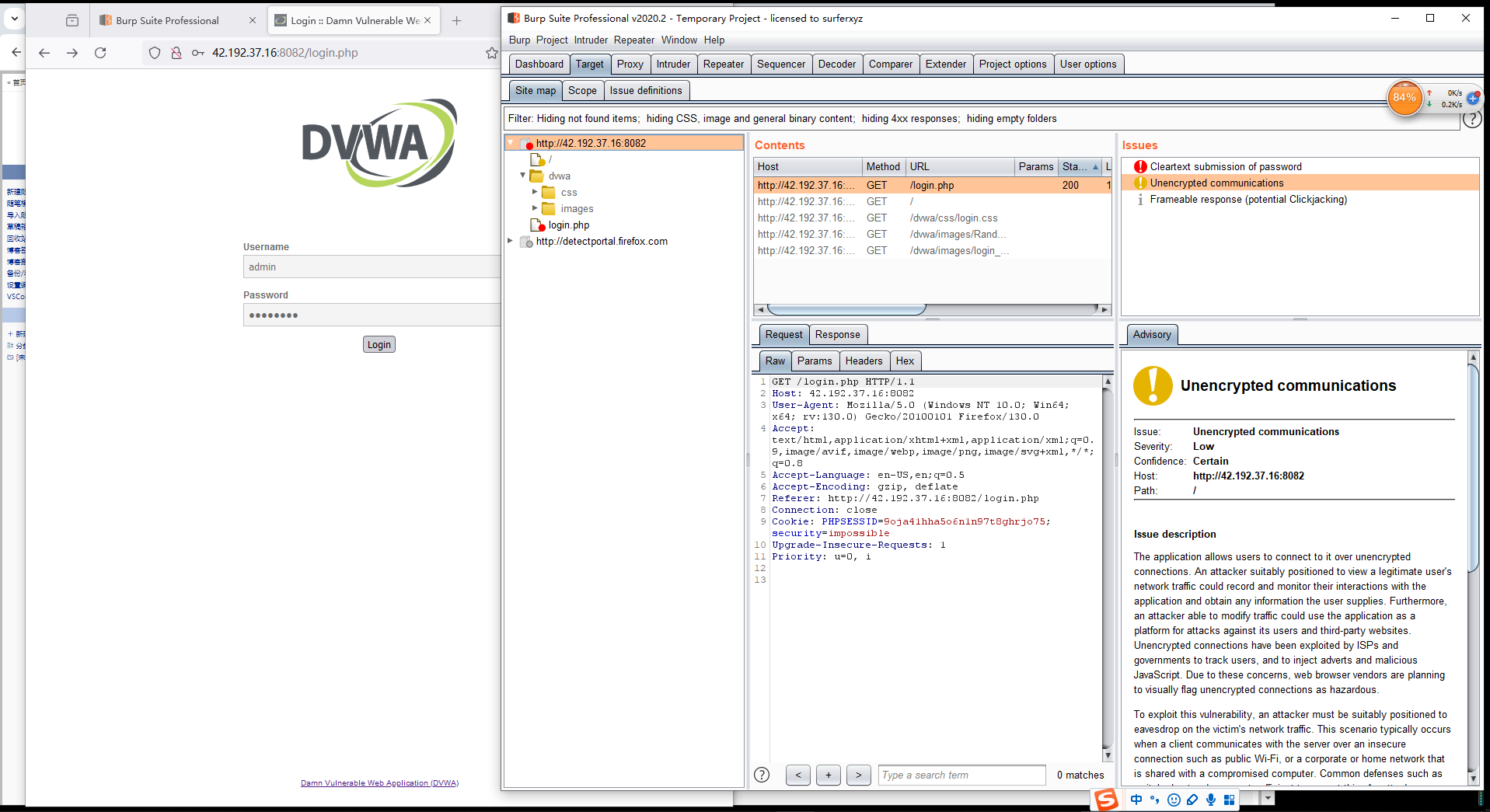Close the Login :: Damn Vulnerable Web tab
Viewport: 1490px width, 812px height.
tap(427, 21)
